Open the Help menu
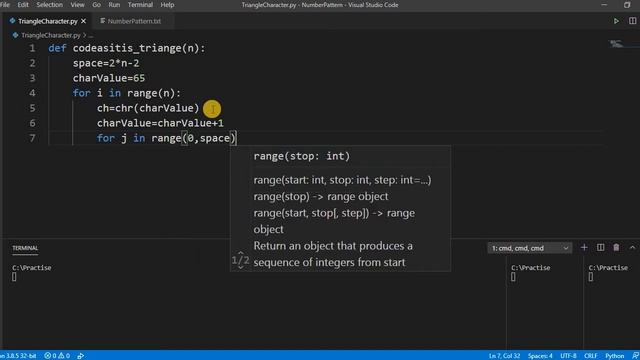 167,5
